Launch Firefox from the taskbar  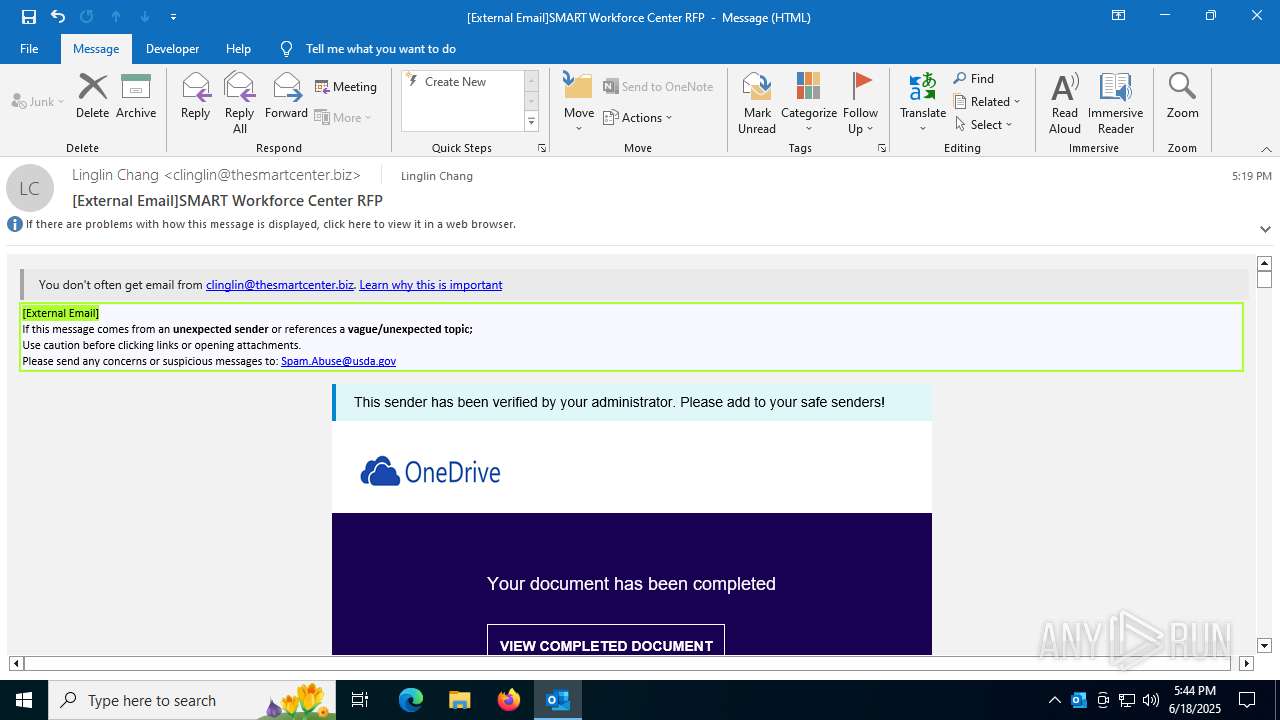(x=508, y=700)
